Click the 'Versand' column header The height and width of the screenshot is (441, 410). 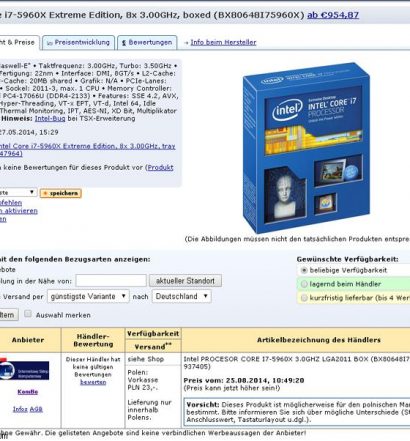click(x=153, y=347)
